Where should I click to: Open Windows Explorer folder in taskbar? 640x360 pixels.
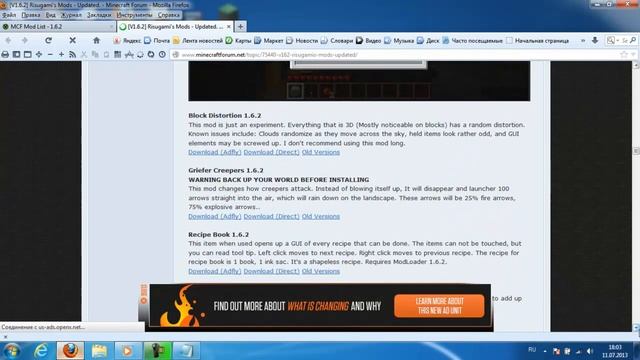(x=99, y=351)
